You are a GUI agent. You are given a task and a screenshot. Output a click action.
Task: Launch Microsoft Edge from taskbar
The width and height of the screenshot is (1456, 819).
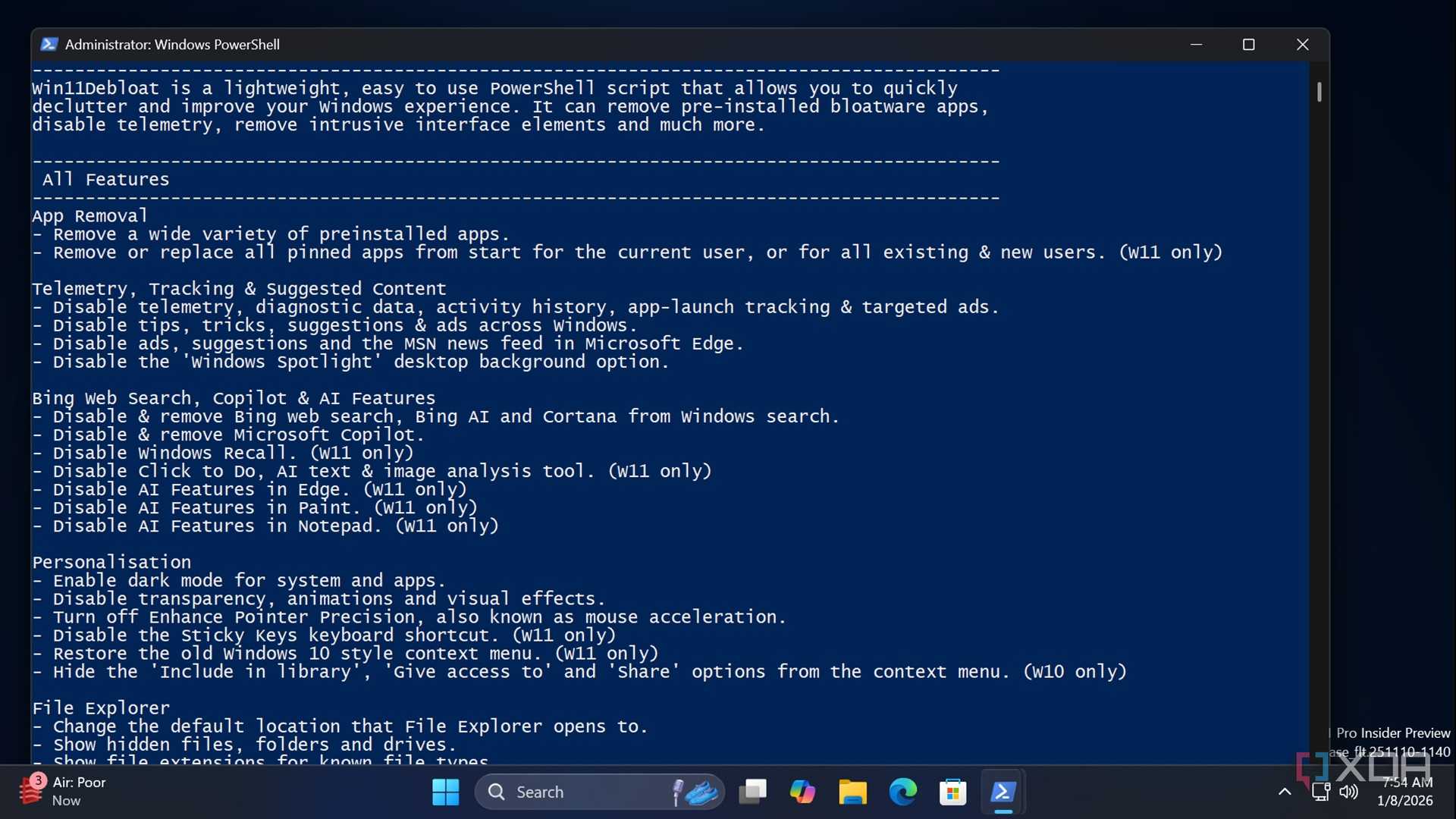pos(902,792)
